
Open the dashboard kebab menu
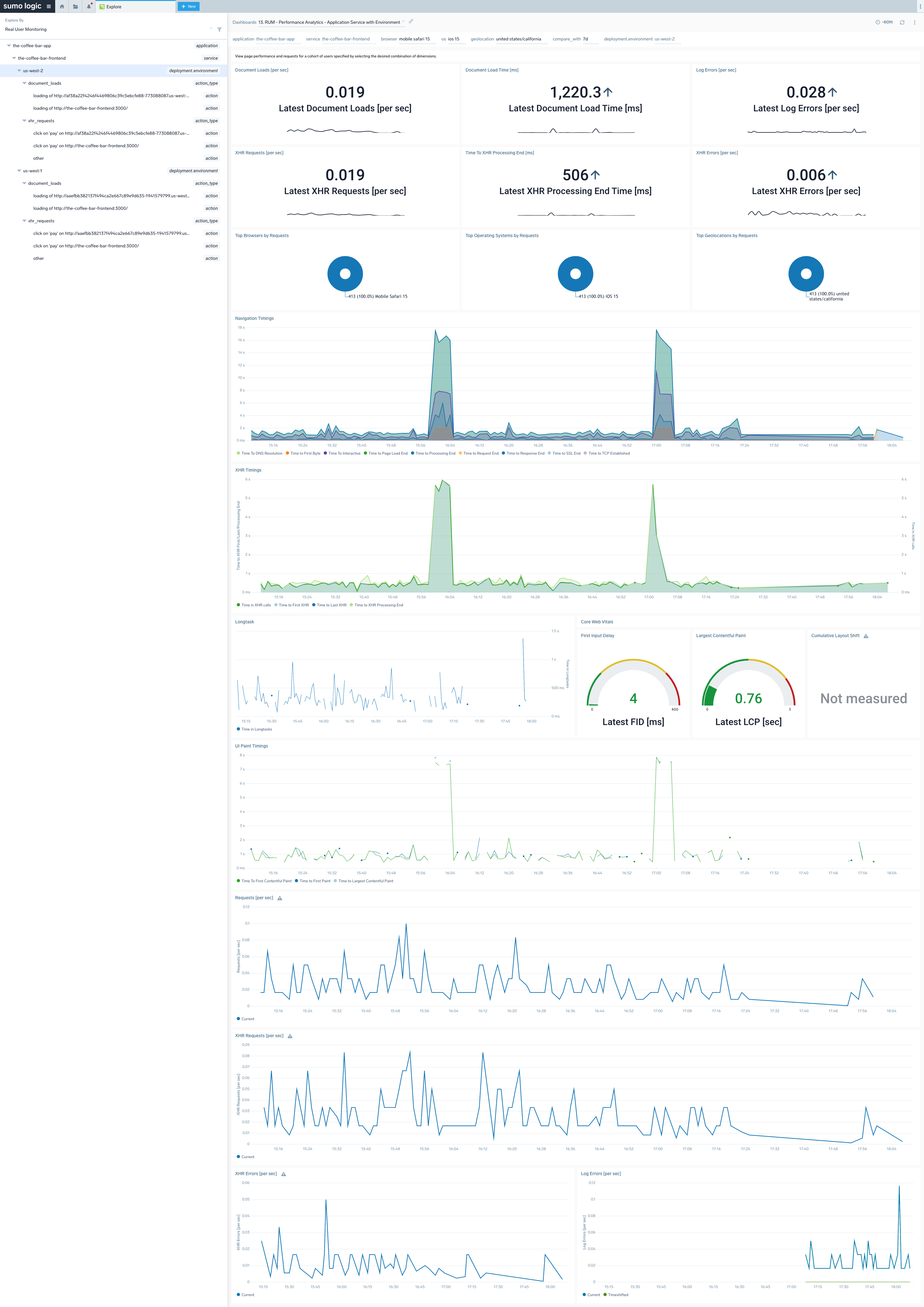point(914,22)
